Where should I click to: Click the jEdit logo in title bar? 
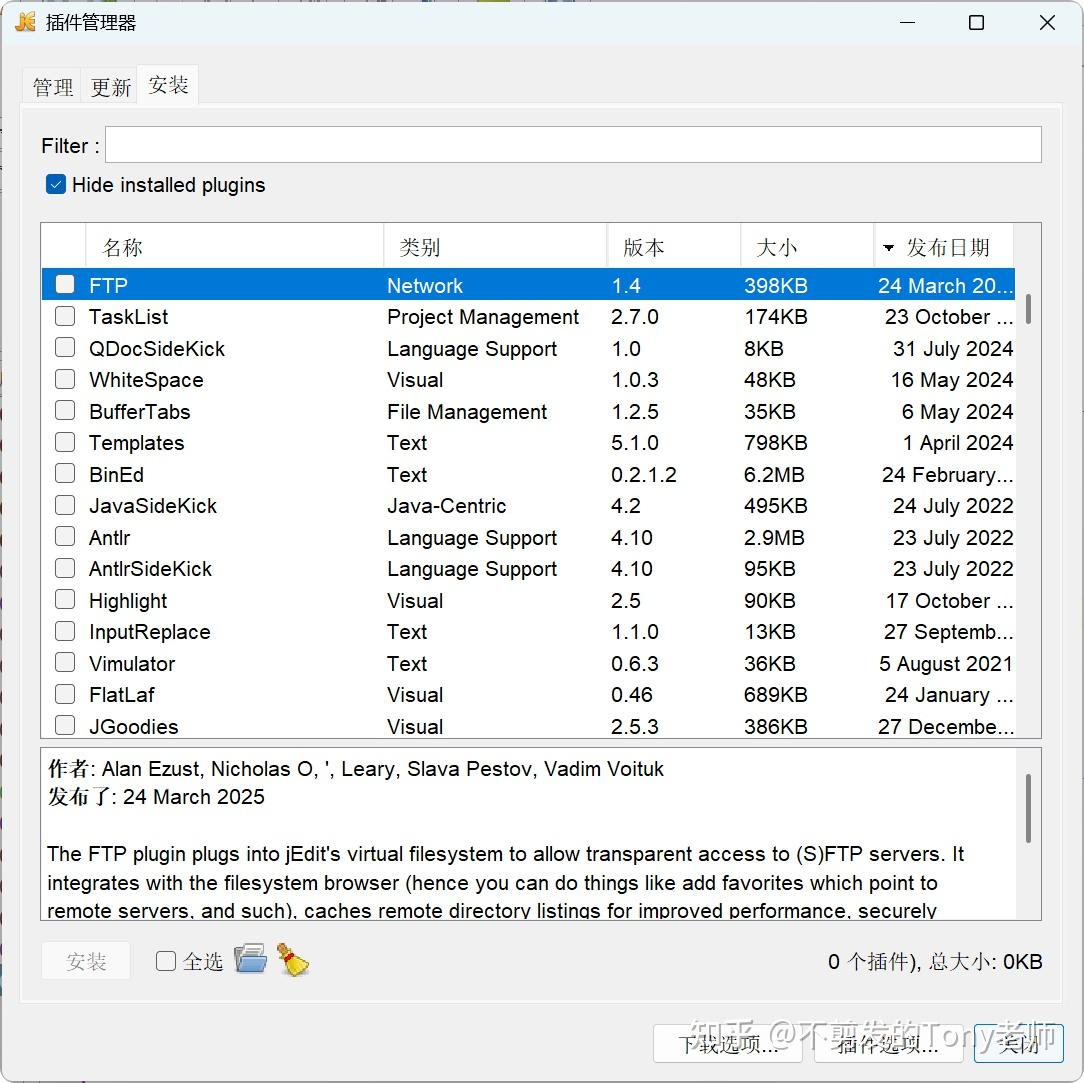26,22
